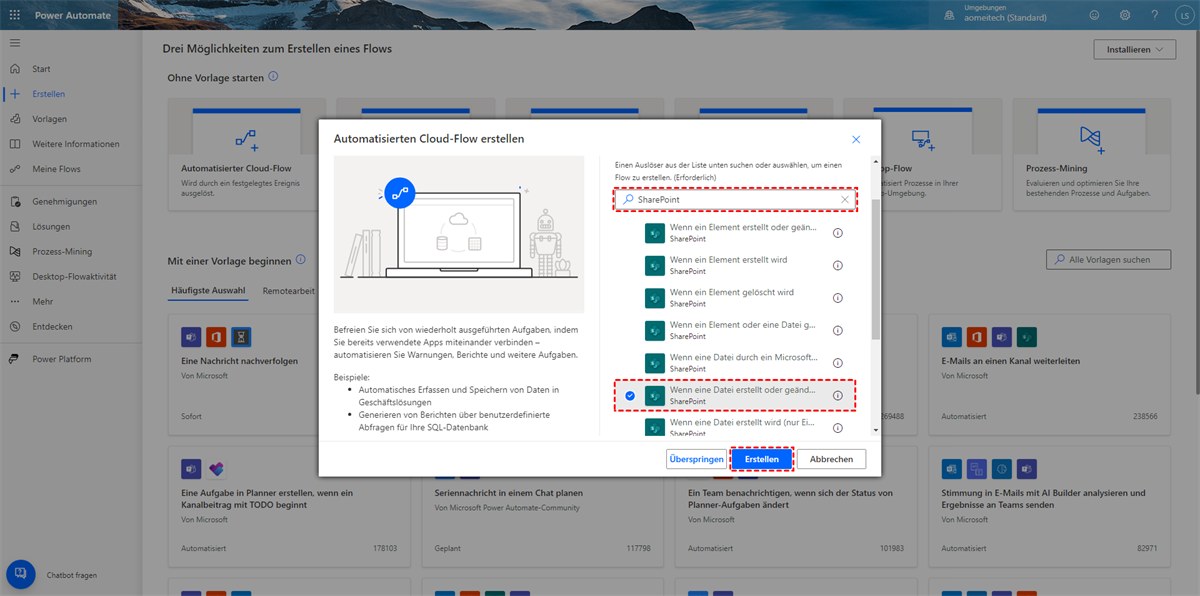The height and width of the screenshot is (596, 1200).
Task: Focus the 'Alle Vorlagen suchen' search box
Action: point(1108,260)
